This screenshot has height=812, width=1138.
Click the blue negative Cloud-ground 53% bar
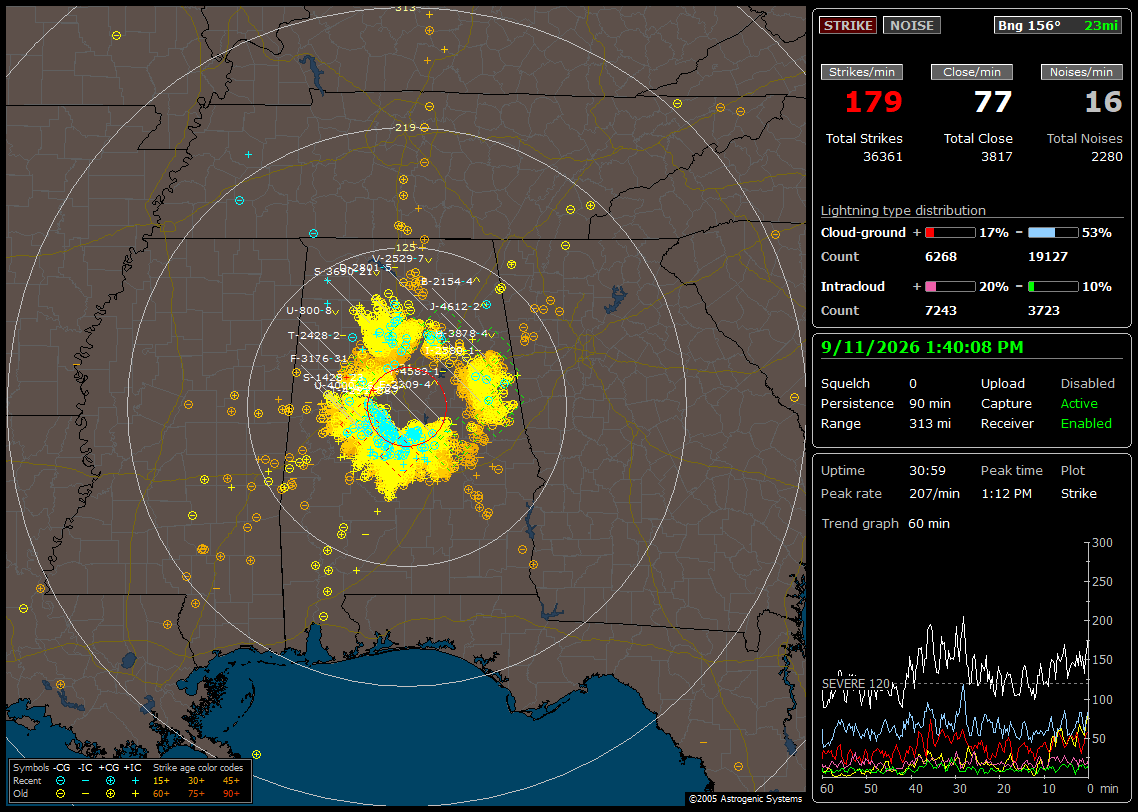coord(1053,233)
